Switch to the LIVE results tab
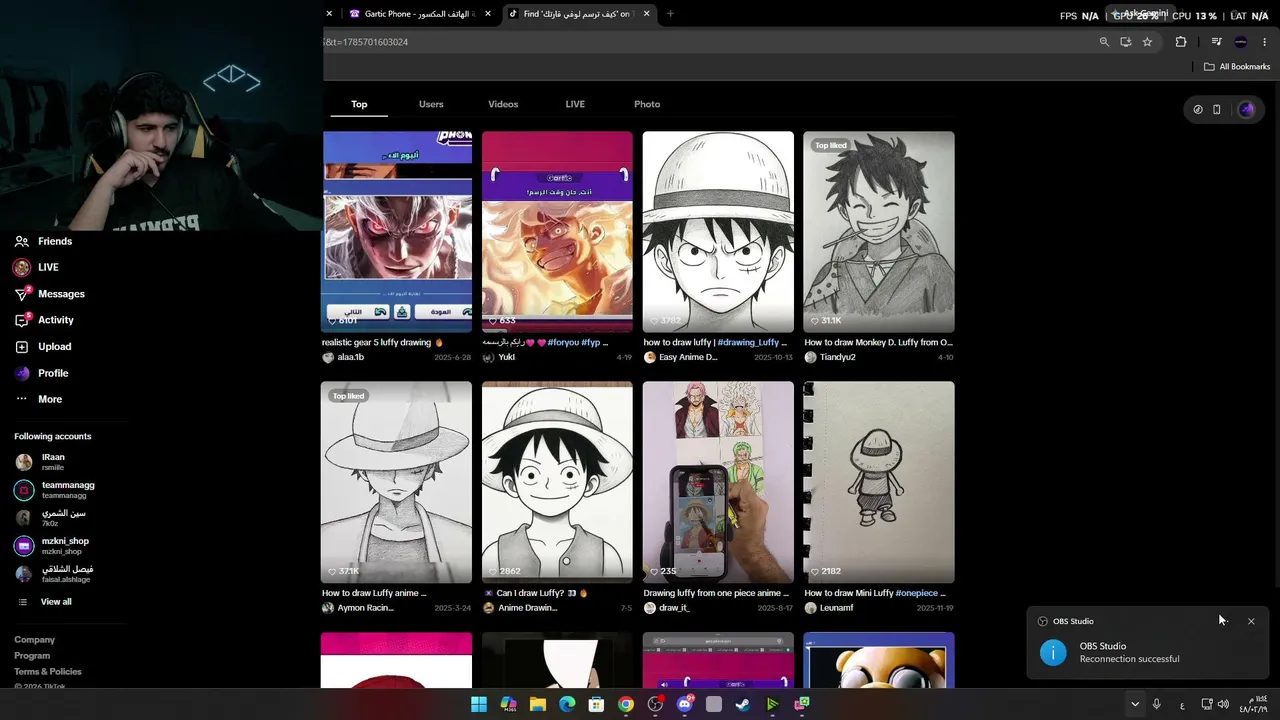This screenshot has height=720, width=1280. [575, 104]
